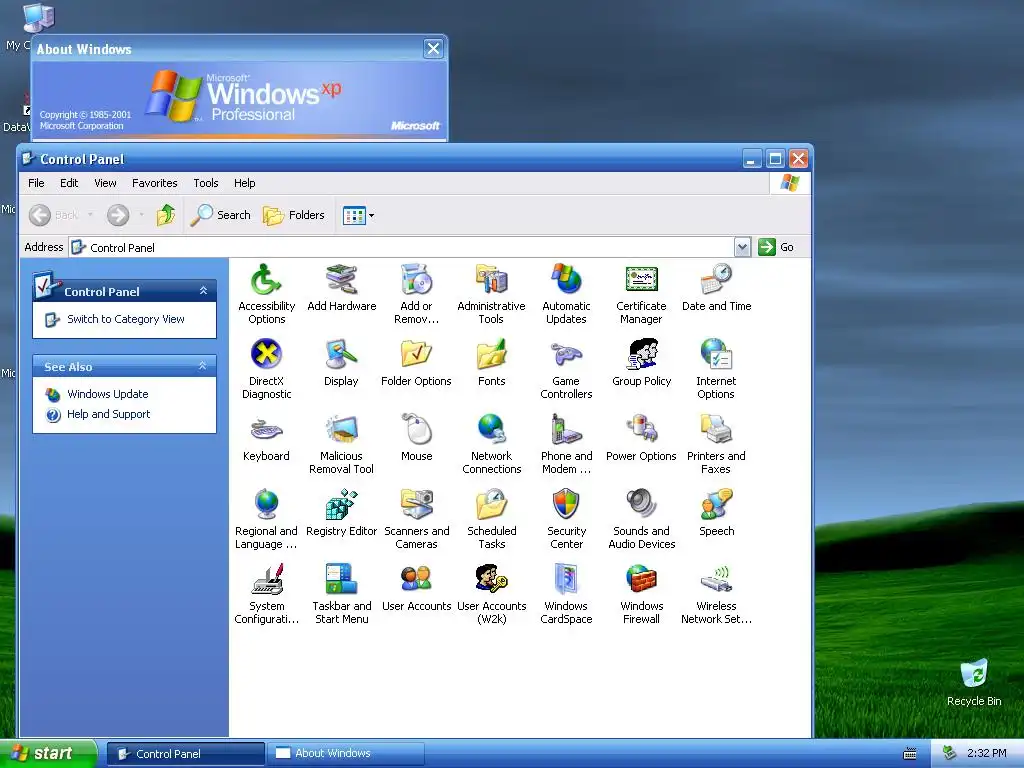The image size is (1024, 768).
Task: Select Automatic Updates icon
Action: coord(566,280)
